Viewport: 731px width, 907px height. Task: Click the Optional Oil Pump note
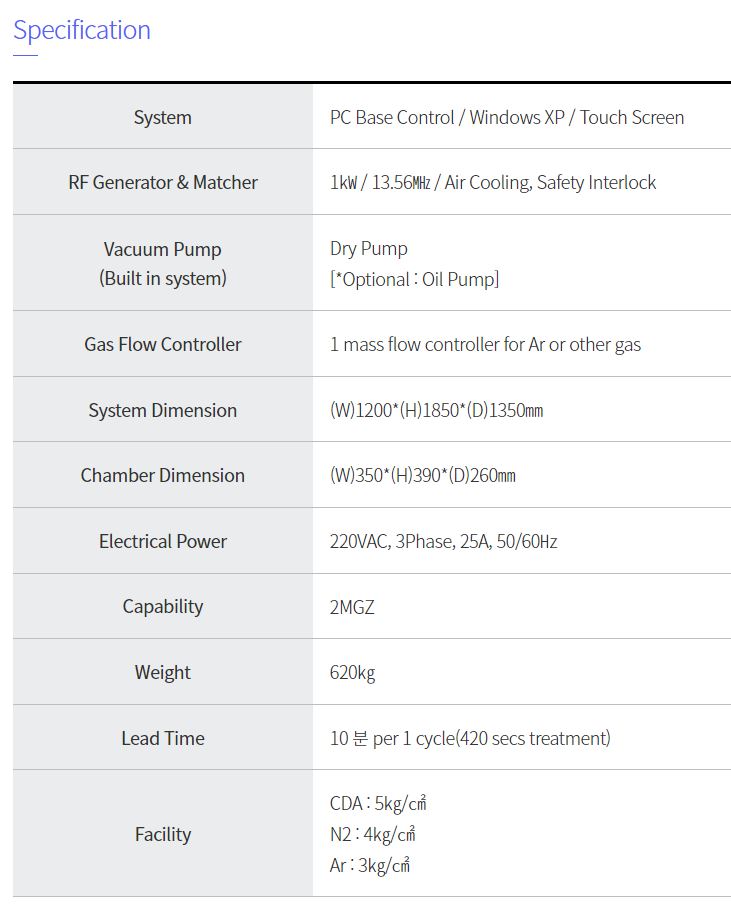pyautogui.click(x=414, y=279)
